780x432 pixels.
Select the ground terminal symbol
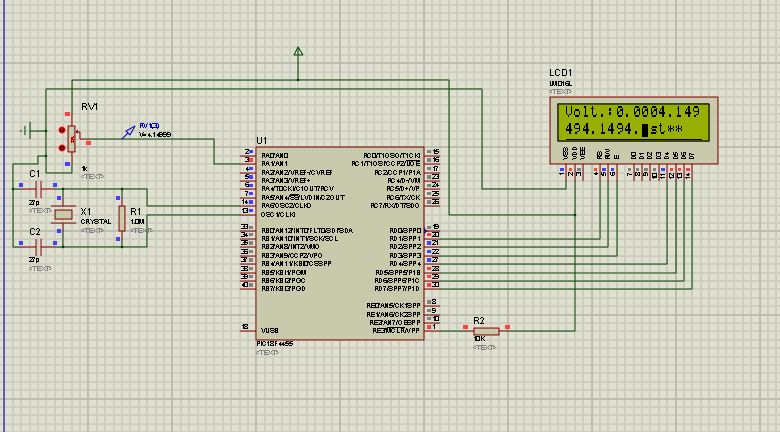point(26,131)
